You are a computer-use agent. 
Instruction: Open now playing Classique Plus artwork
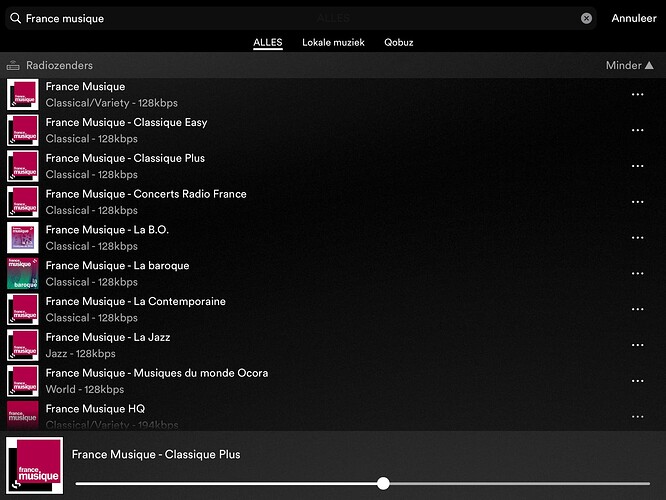(35, 466)
